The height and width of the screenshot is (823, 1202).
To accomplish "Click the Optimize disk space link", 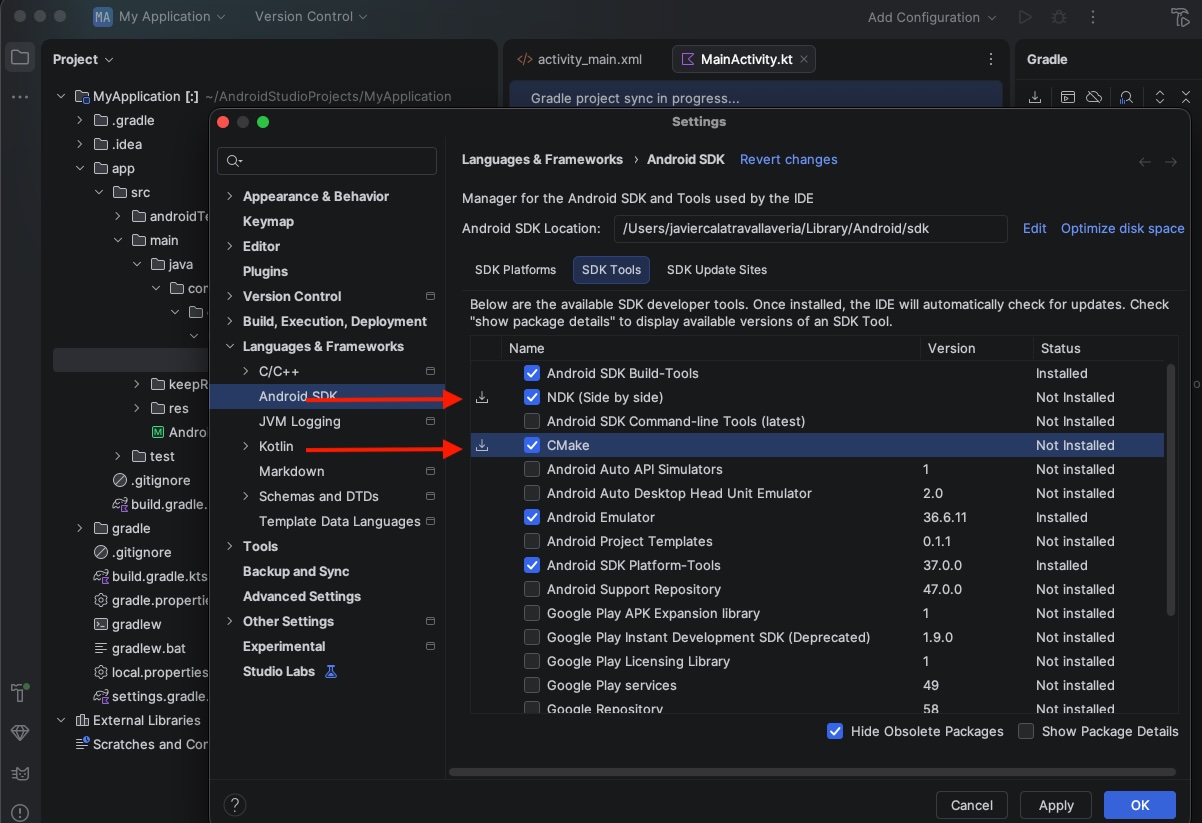I will coord(1123,228).
